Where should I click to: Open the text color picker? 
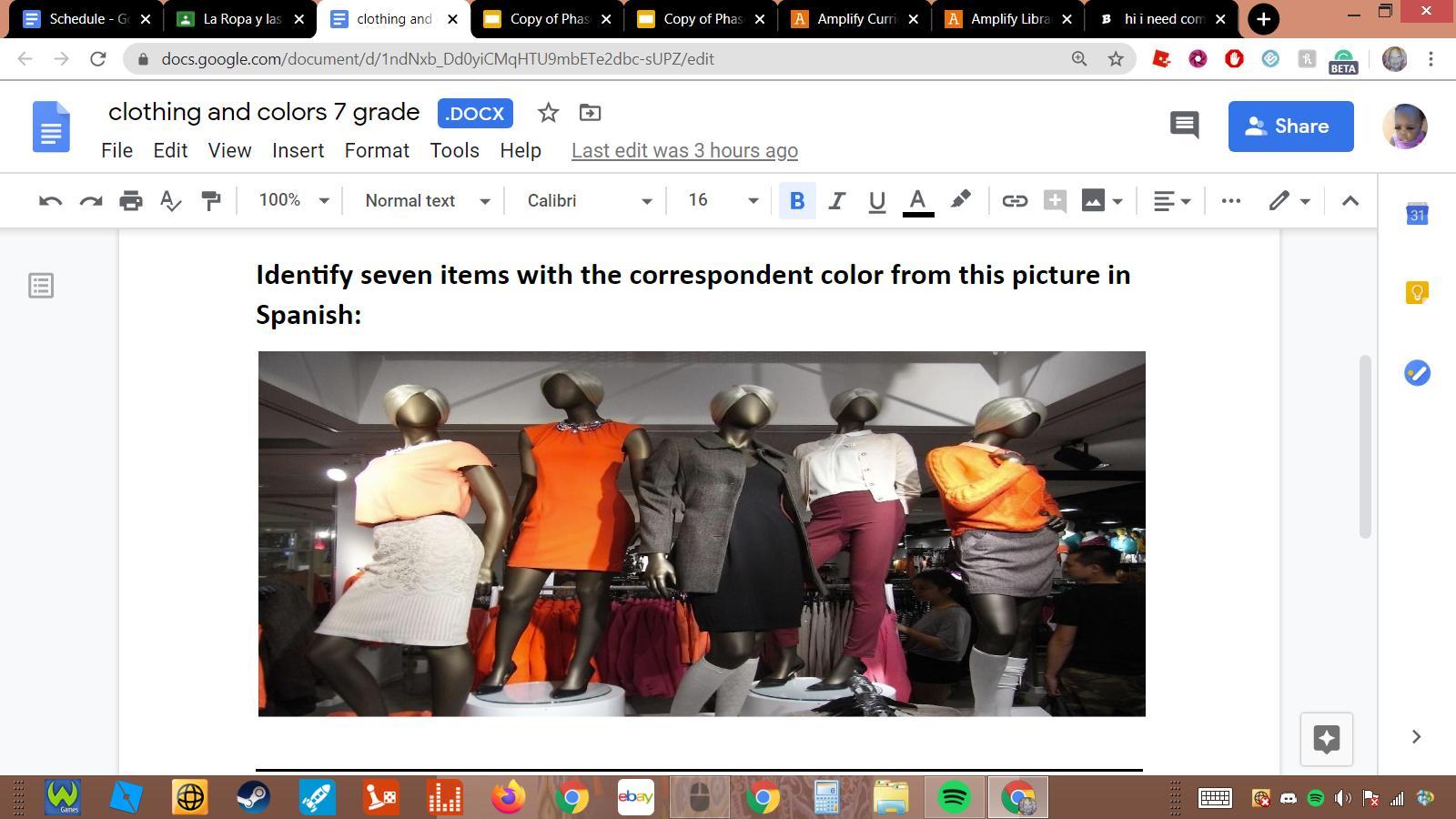pyautogui.click(x=917, y=201)
